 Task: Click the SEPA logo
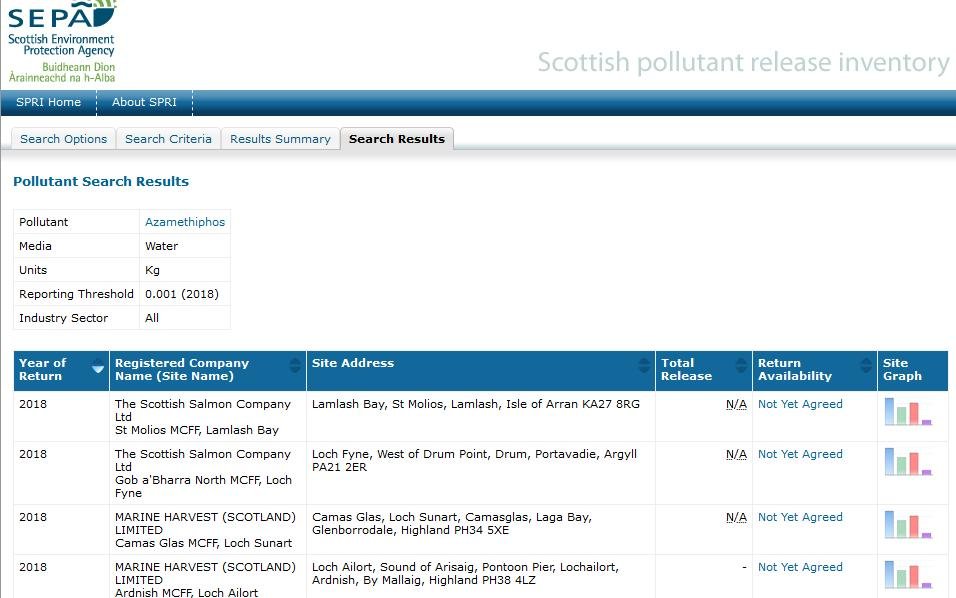(x=60, y=40)
